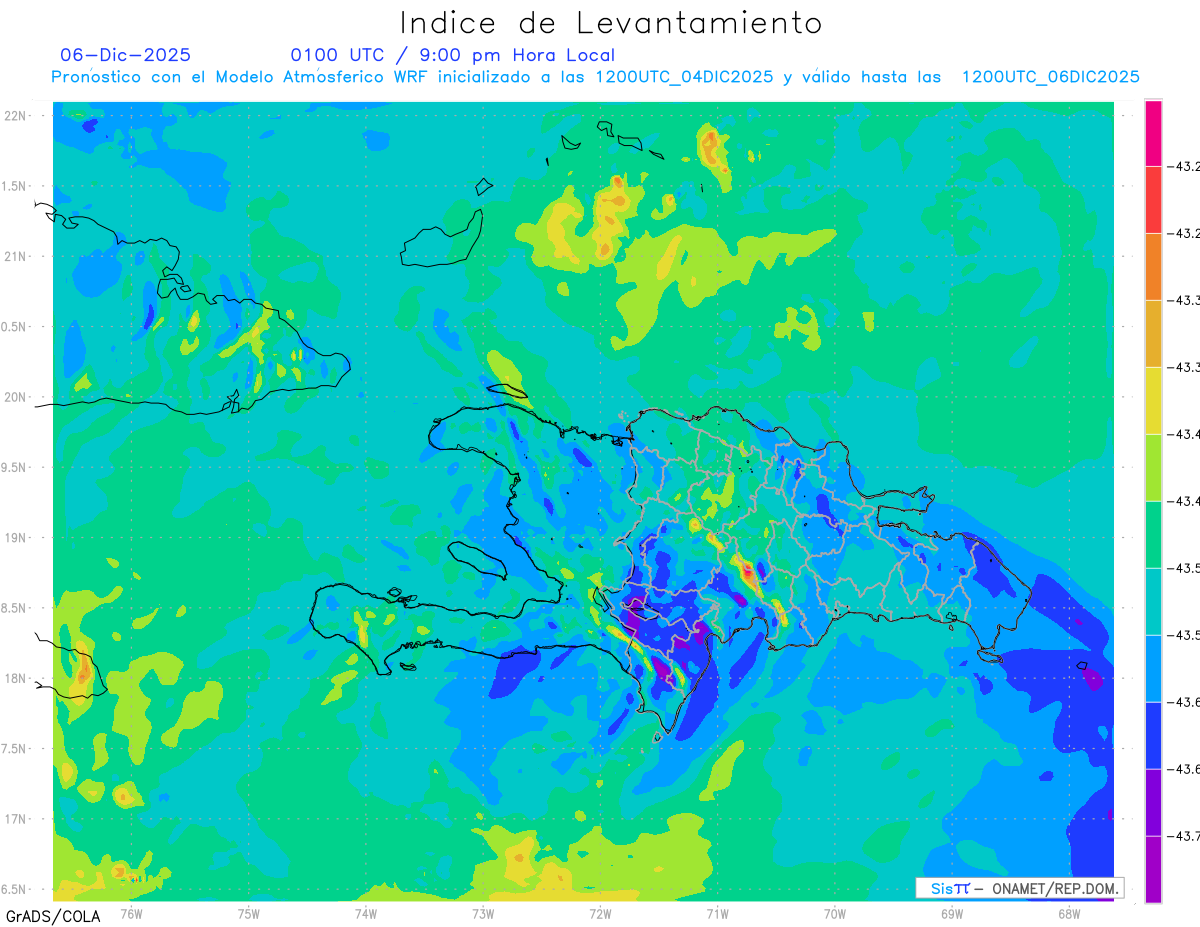
Task: Click the 'Indice de Levantamiento' map title
Action: tap(611, 22)
